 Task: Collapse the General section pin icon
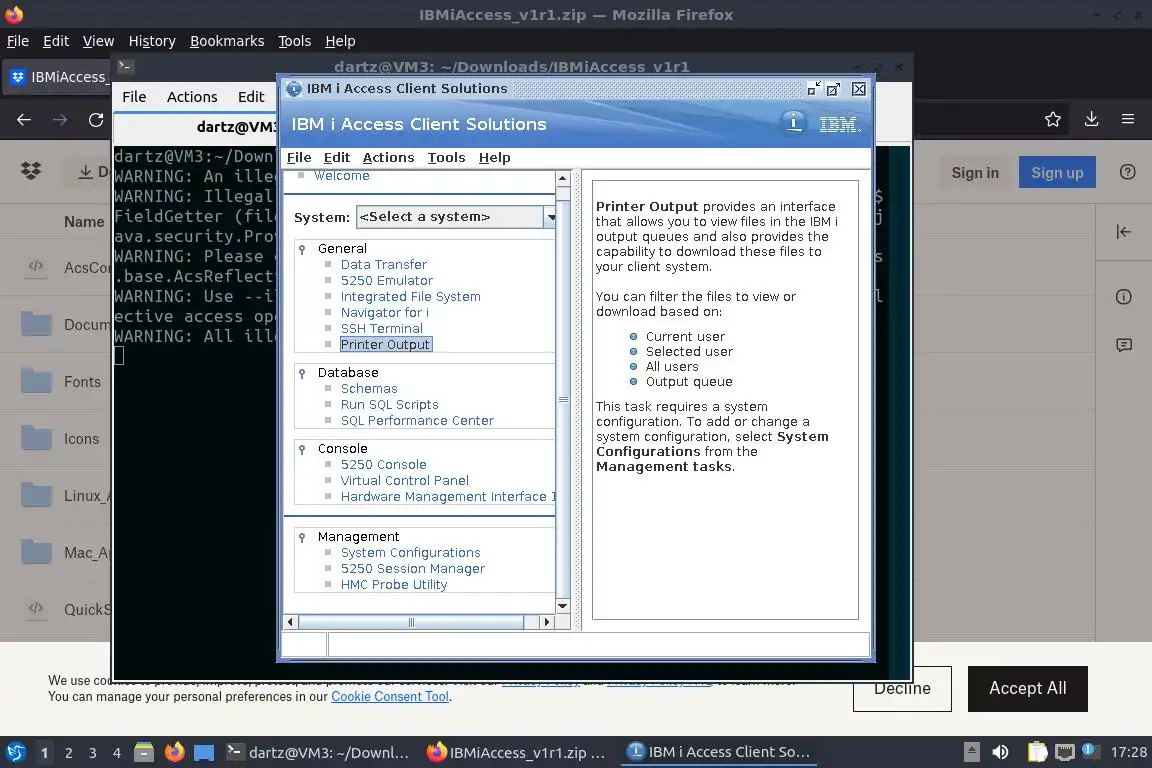pyautogui.click(x=302, y=249)
